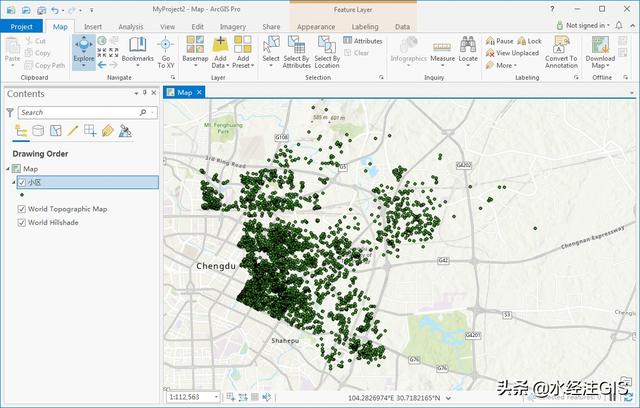Viewport: 640px width, 408px height.
Task: Click the Contents filter funnel icon
Action: 10,113
